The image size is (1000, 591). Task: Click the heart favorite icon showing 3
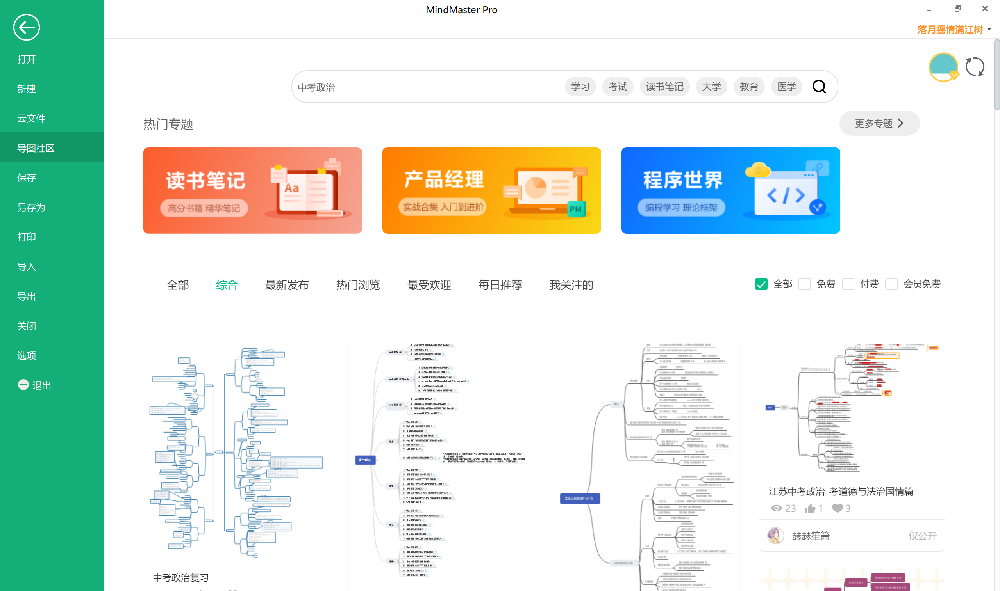coord(837,508)
